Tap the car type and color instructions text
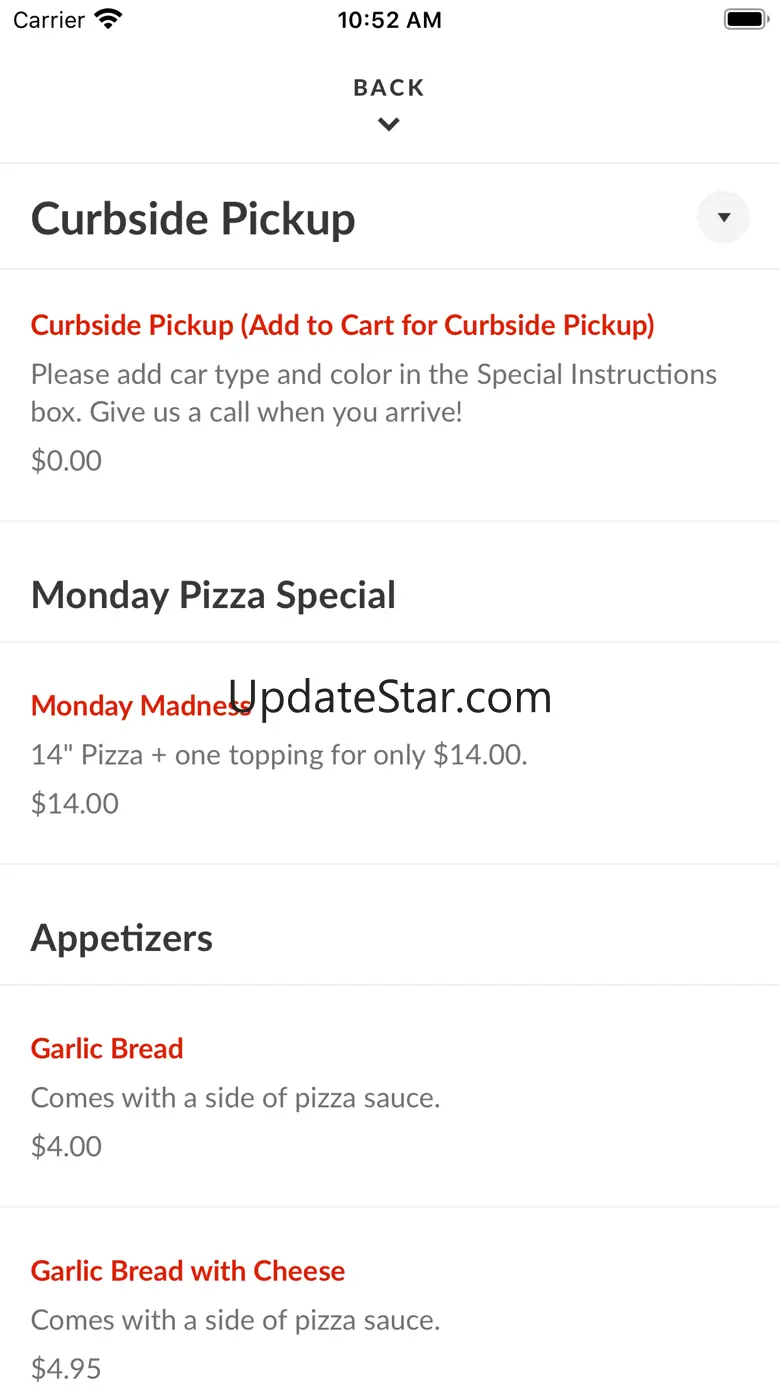Screen dimensions: 780x1387 (374, 393)
